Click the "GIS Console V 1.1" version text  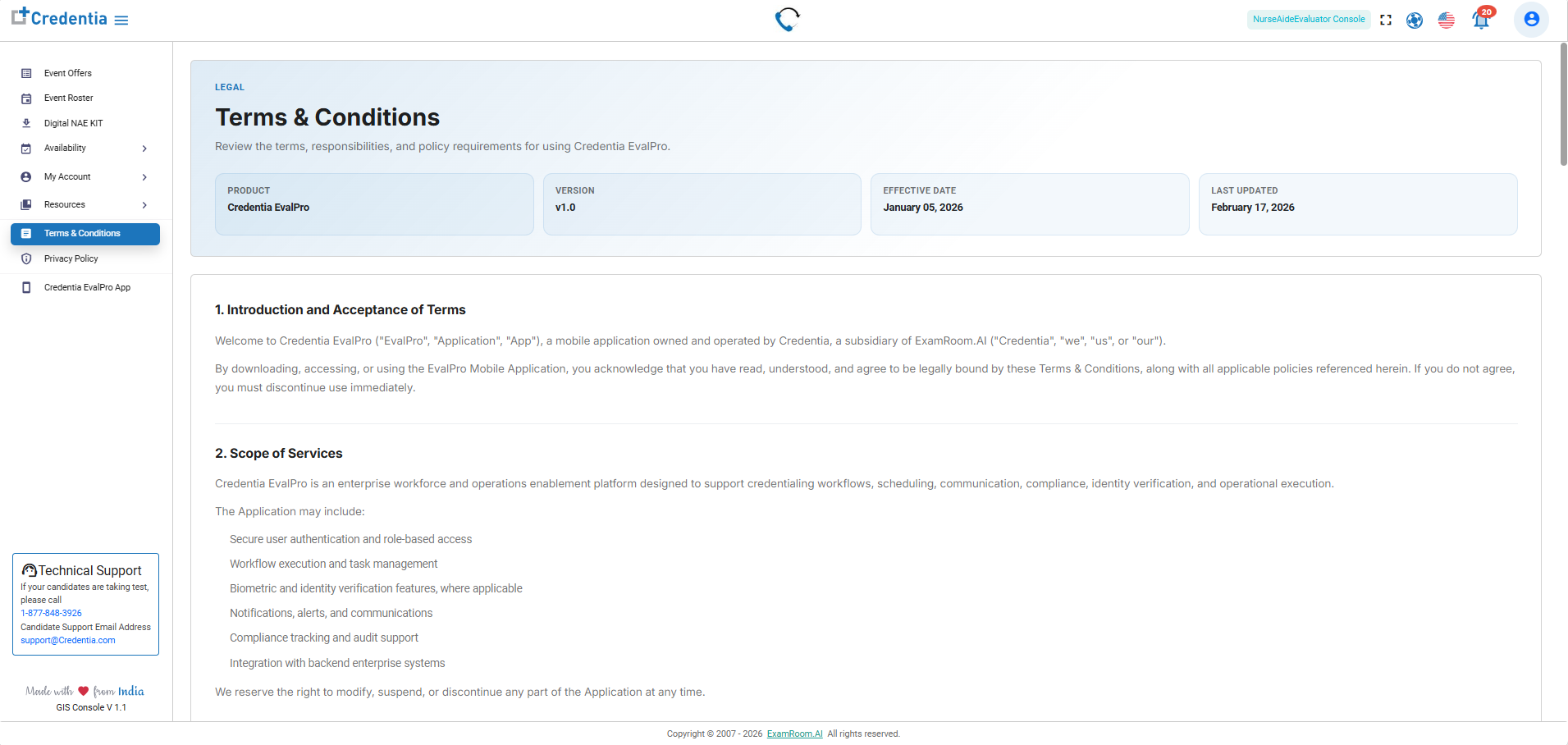pos(91,707)
